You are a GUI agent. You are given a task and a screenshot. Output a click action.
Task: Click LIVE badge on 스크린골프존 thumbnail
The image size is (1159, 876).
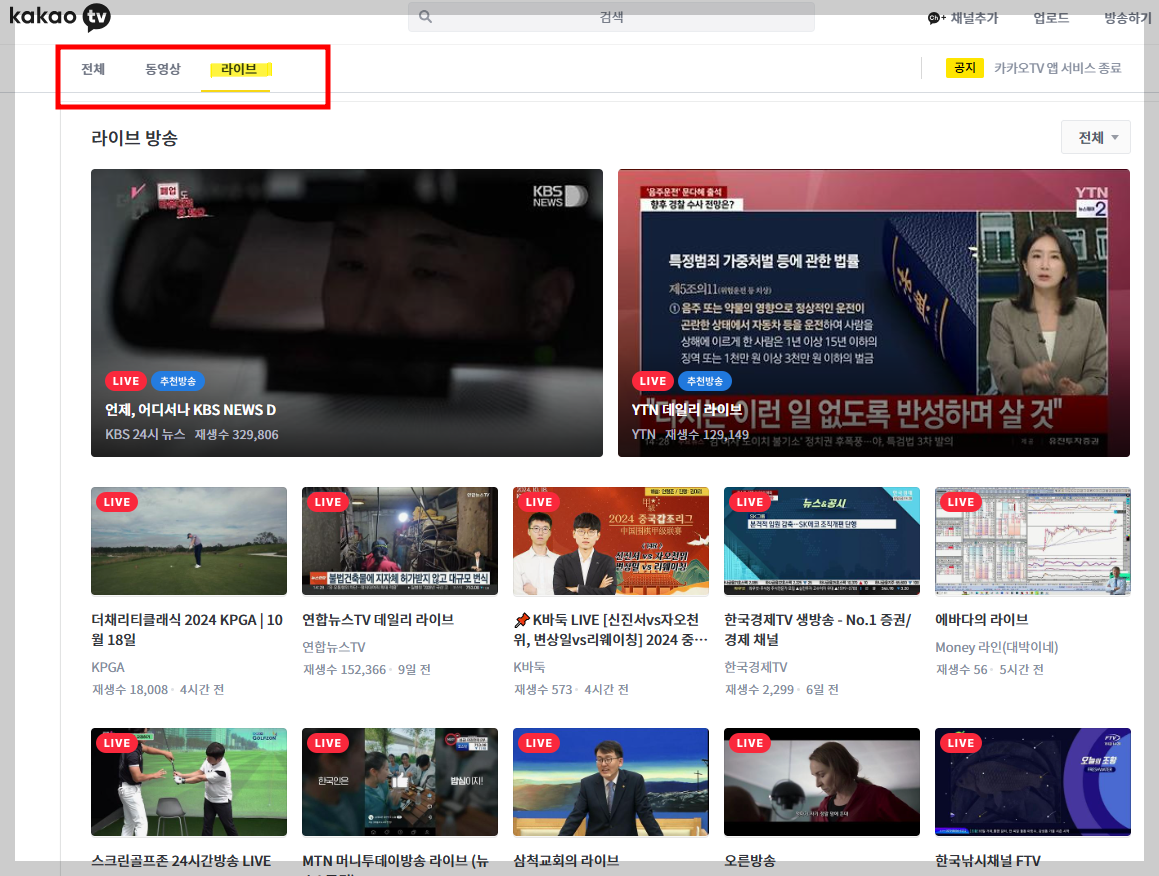click(117, 743)
